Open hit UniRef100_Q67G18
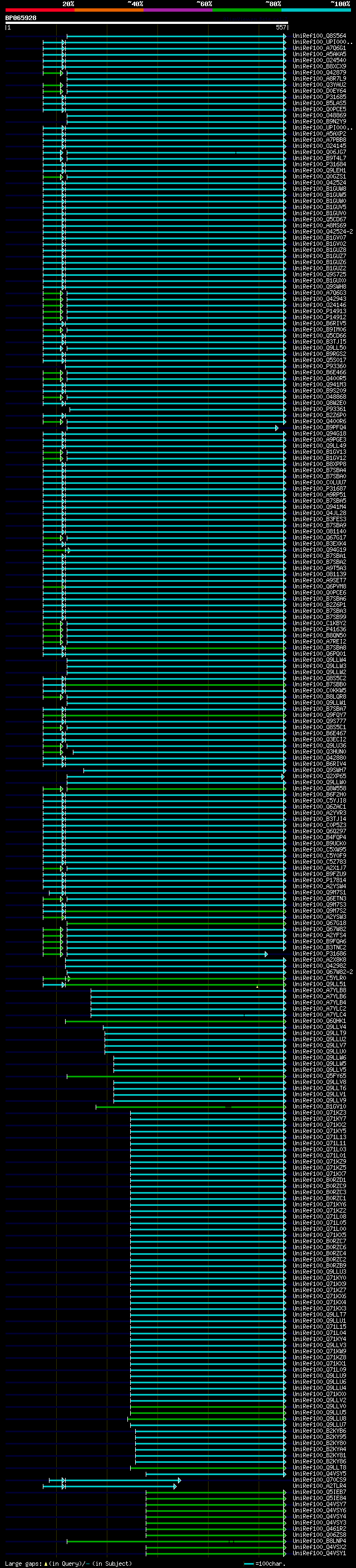The width and height of the screenshot is (356, 1568). (x=319, y=923)
